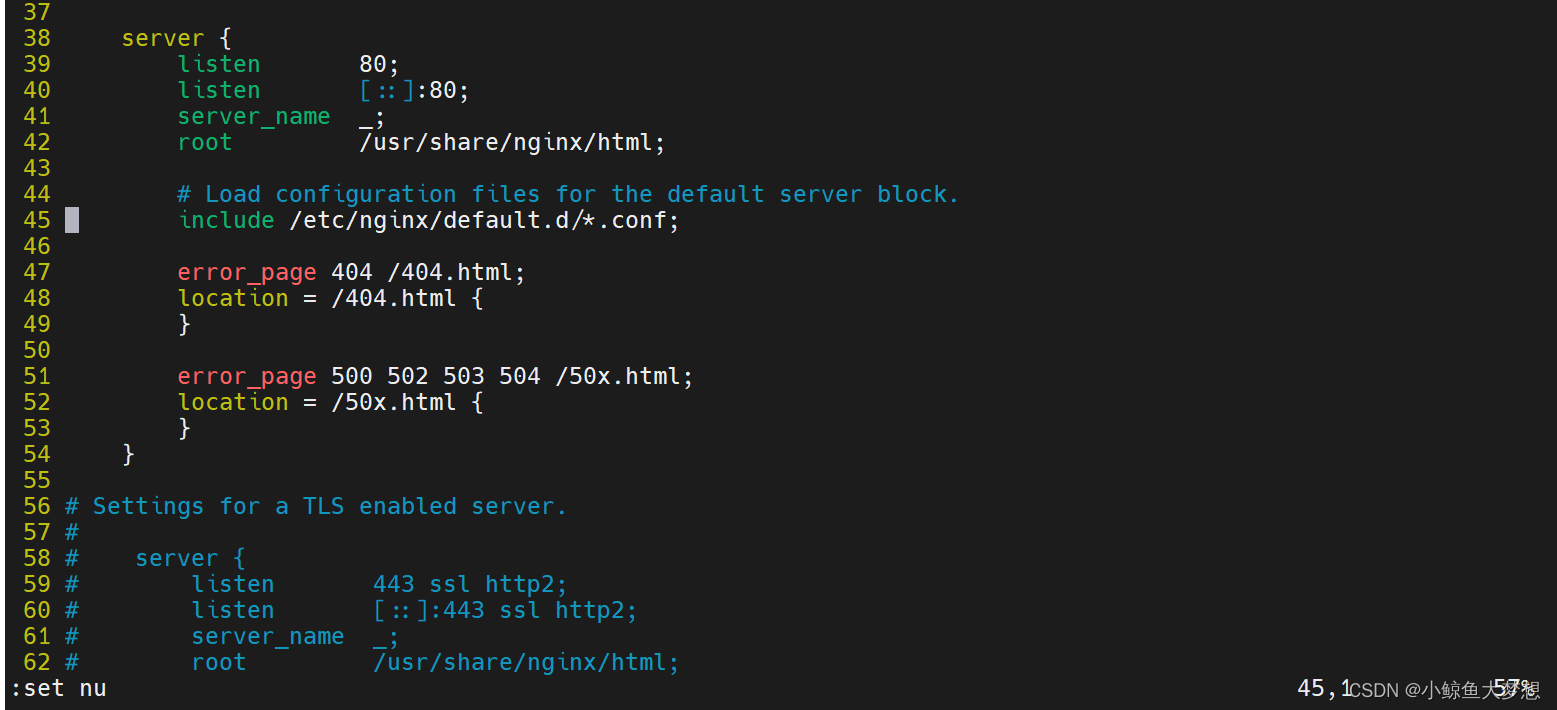
Task: Click the server keyword on line 38
Action: [x=163, y=38]
